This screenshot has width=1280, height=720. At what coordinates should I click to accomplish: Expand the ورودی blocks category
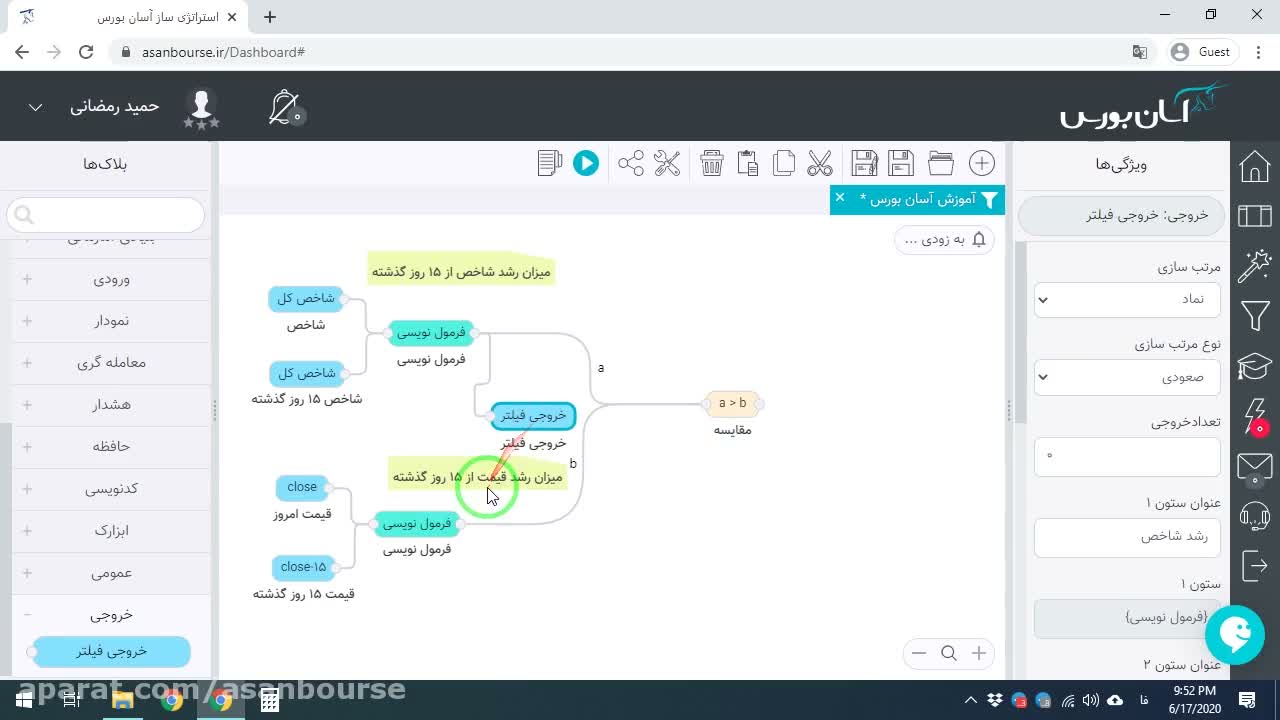point(111,279)
